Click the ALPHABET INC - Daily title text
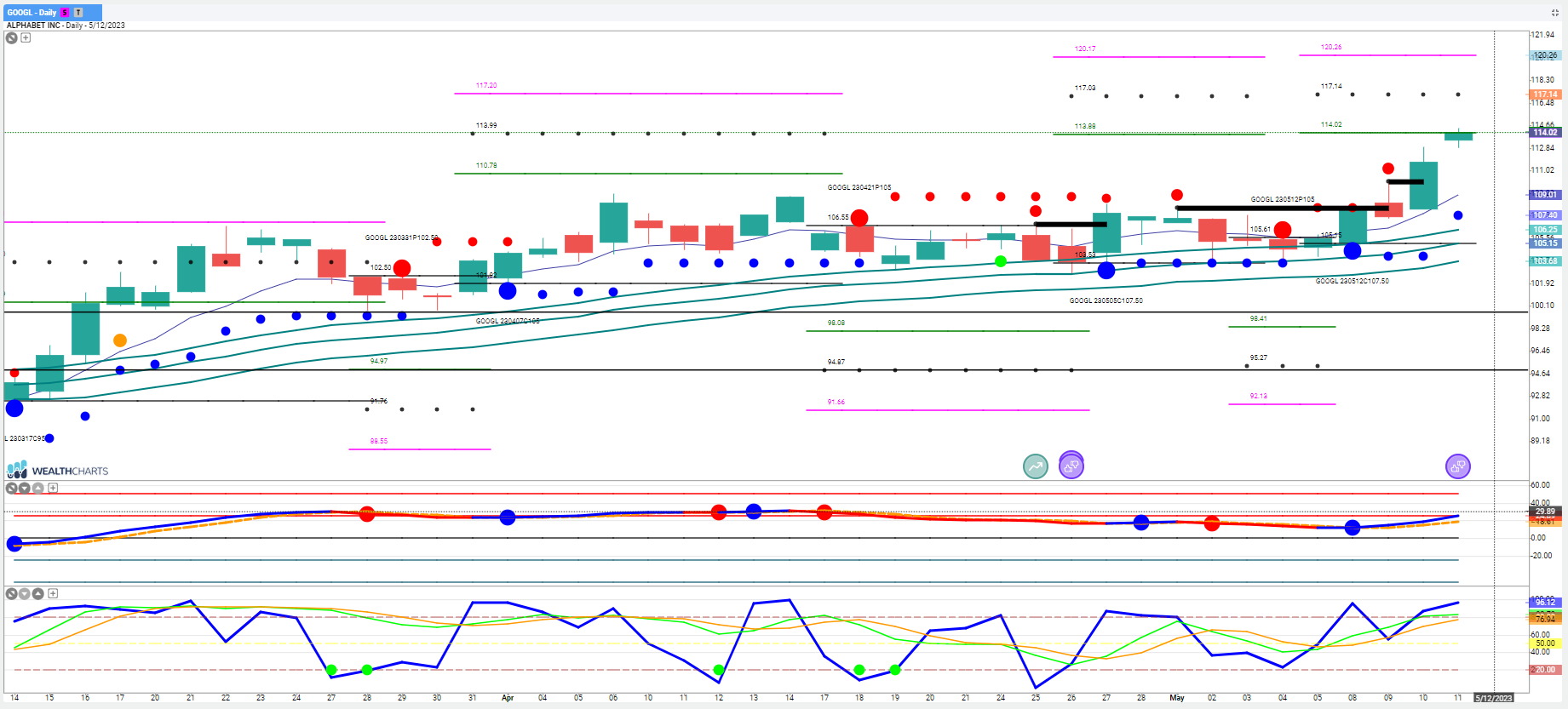Image resolution: width=1568 pixels, height=709 pixels. [x=66, y=26]
